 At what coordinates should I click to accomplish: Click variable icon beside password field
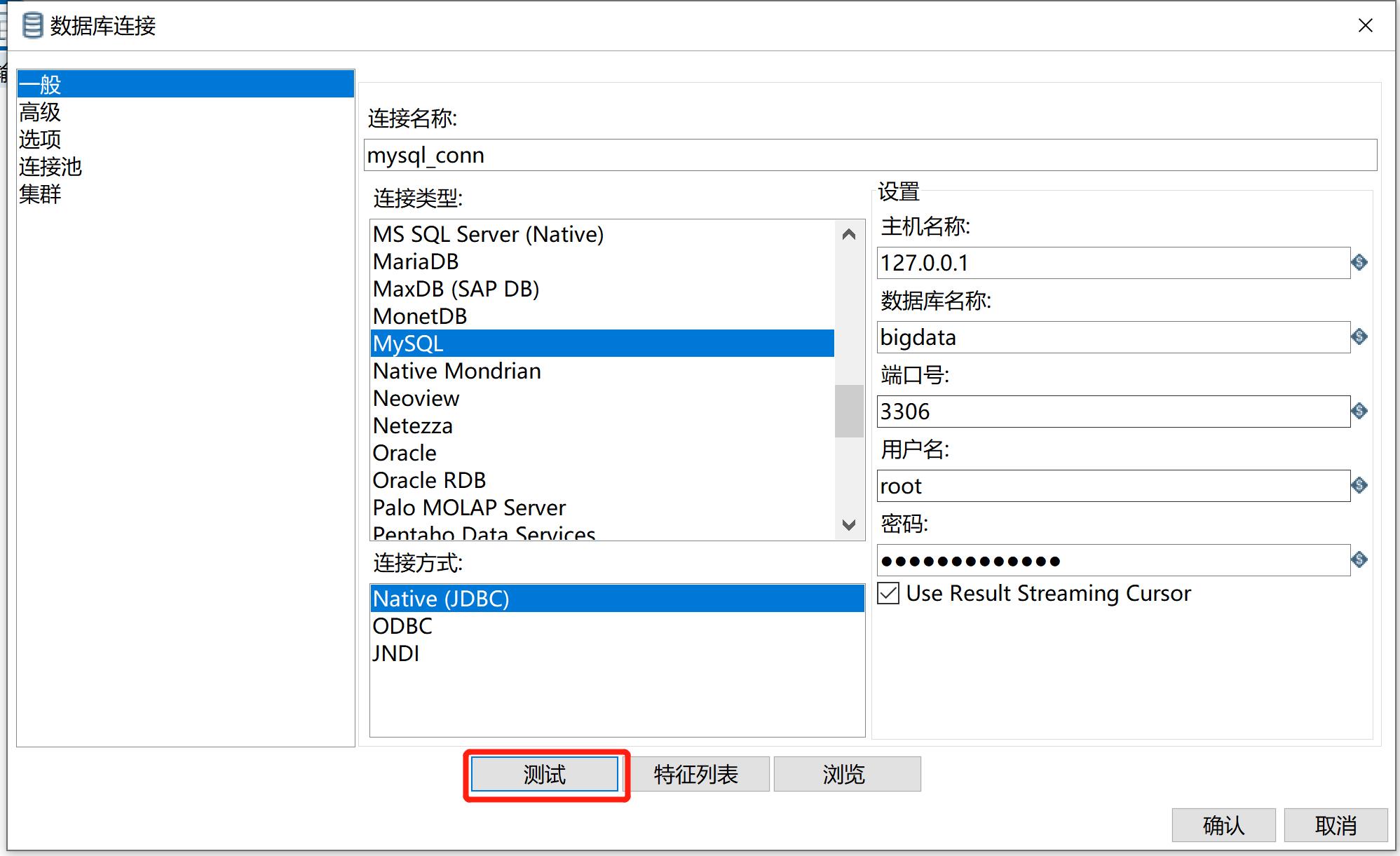pyautogui.click(x=1359, y=559)
